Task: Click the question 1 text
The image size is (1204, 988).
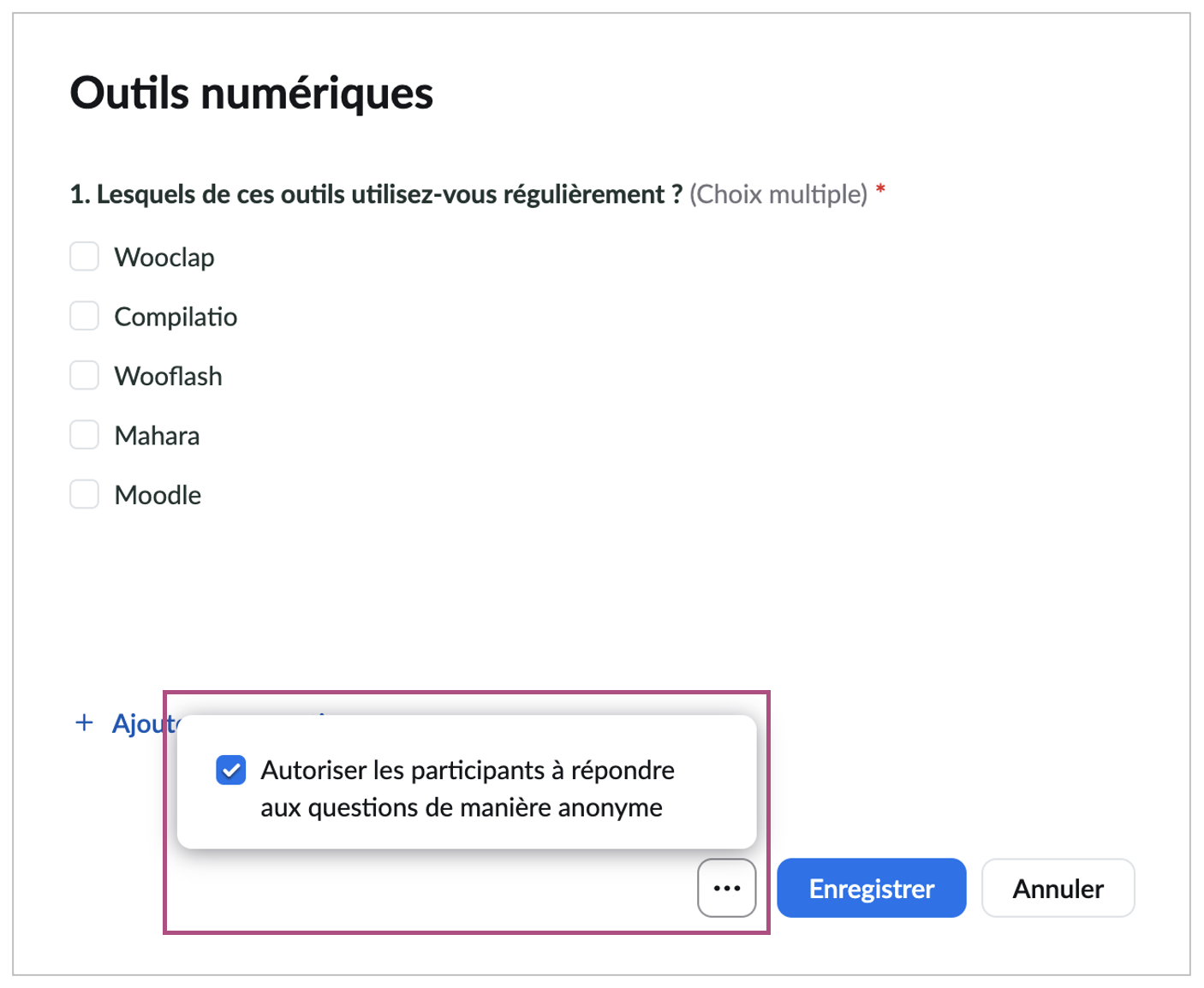Action: 376,194
